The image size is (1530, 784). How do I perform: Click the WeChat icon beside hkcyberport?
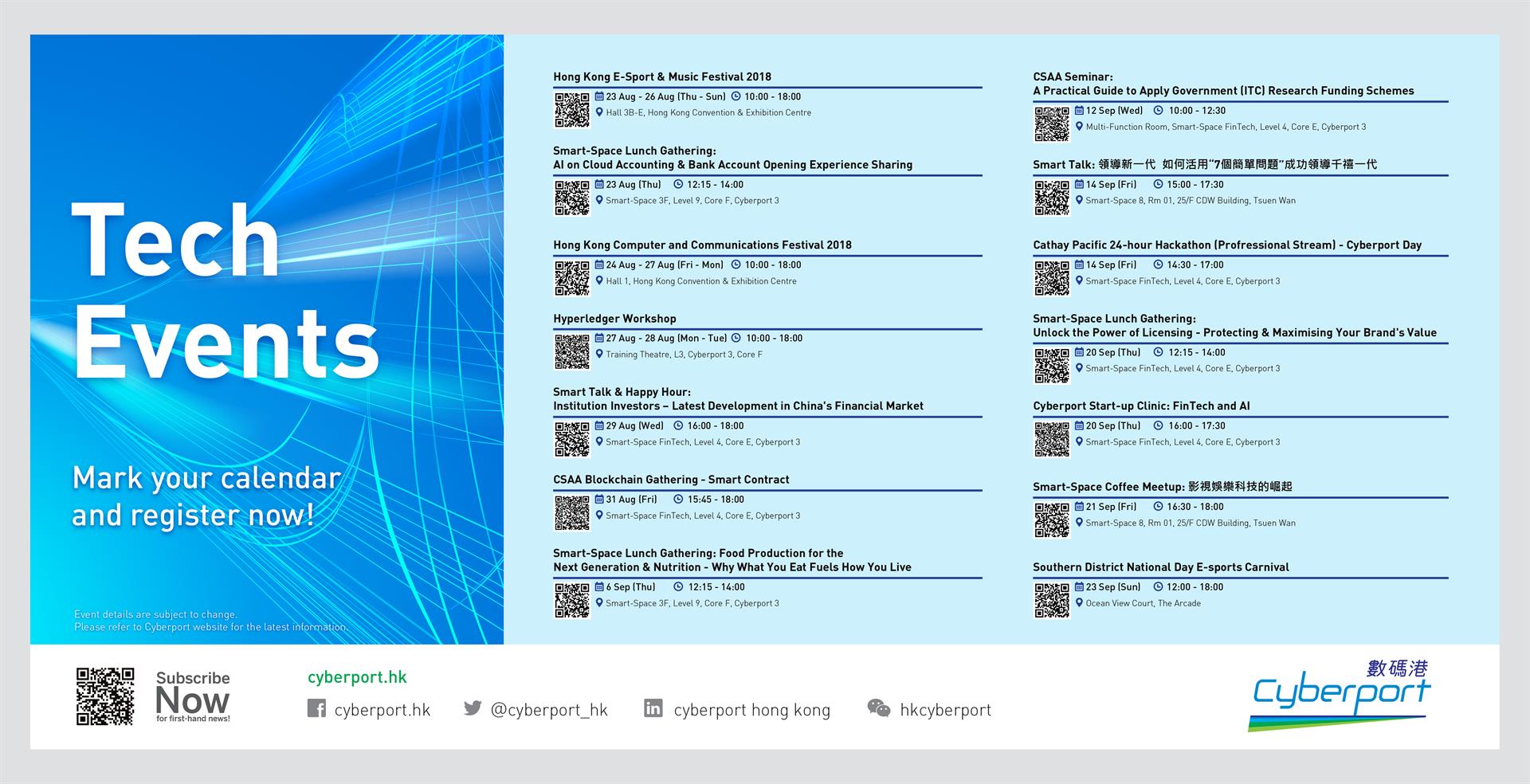pyautogui.click(x=879, y=708)
